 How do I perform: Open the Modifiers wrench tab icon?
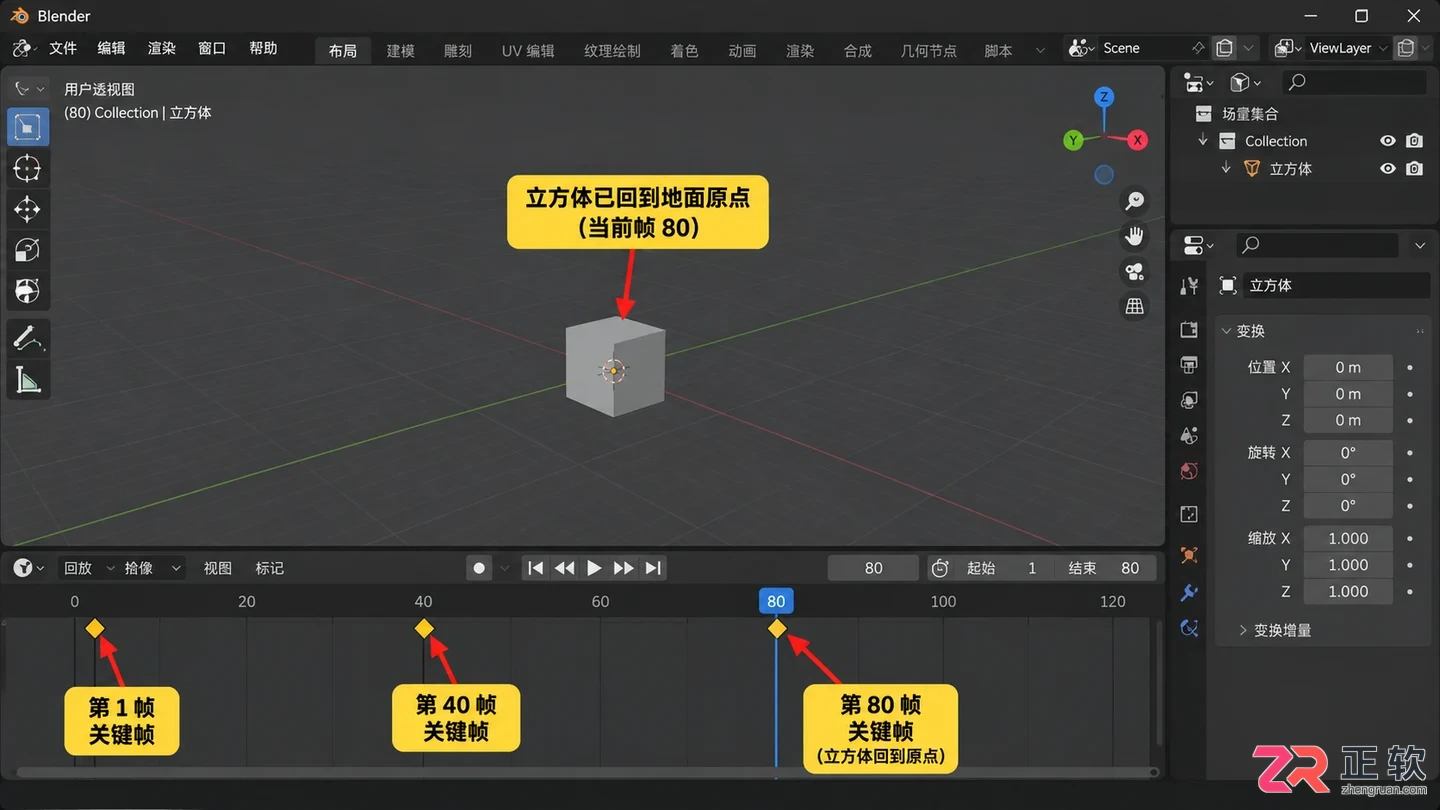1189,592
